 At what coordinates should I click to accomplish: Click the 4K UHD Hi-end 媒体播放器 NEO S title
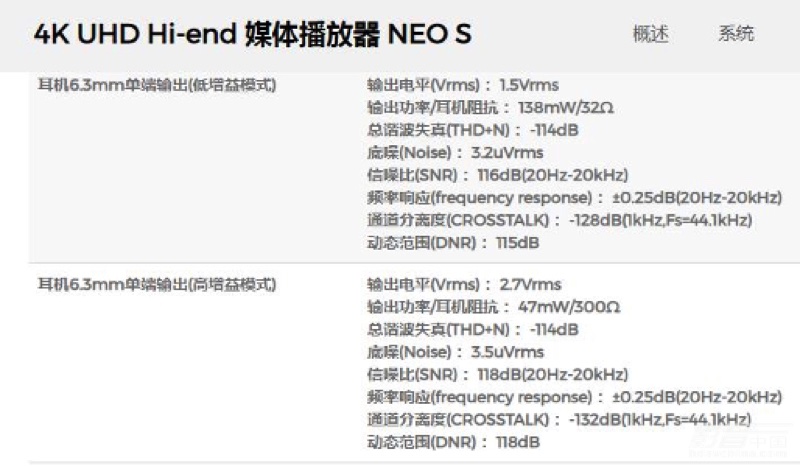[253, 34]
